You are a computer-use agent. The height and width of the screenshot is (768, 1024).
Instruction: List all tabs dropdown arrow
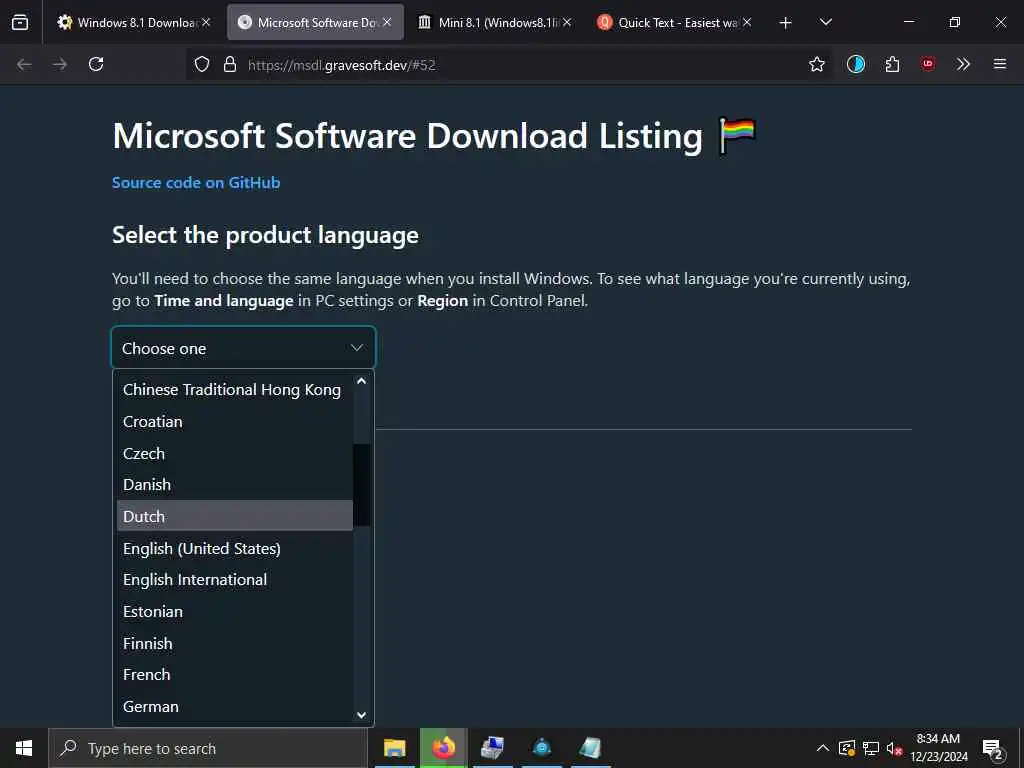[x=825, y=22]
